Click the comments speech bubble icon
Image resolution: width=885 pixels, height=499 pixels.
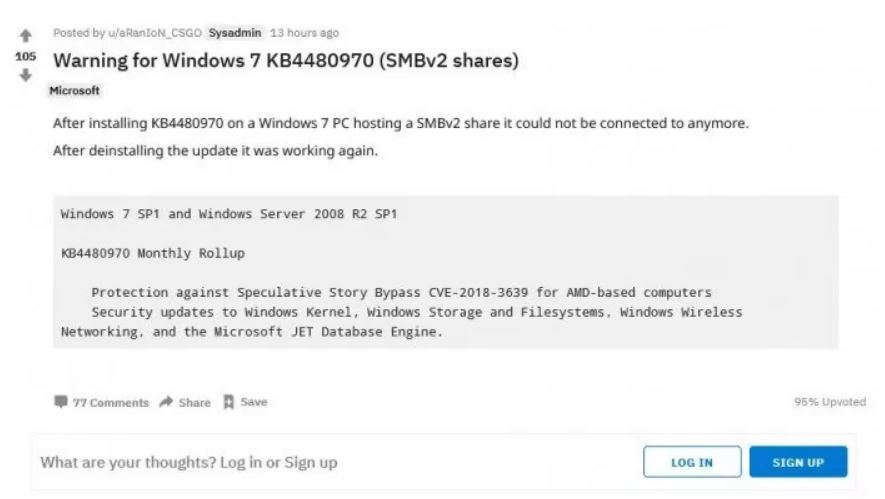(x=62, y=402)
